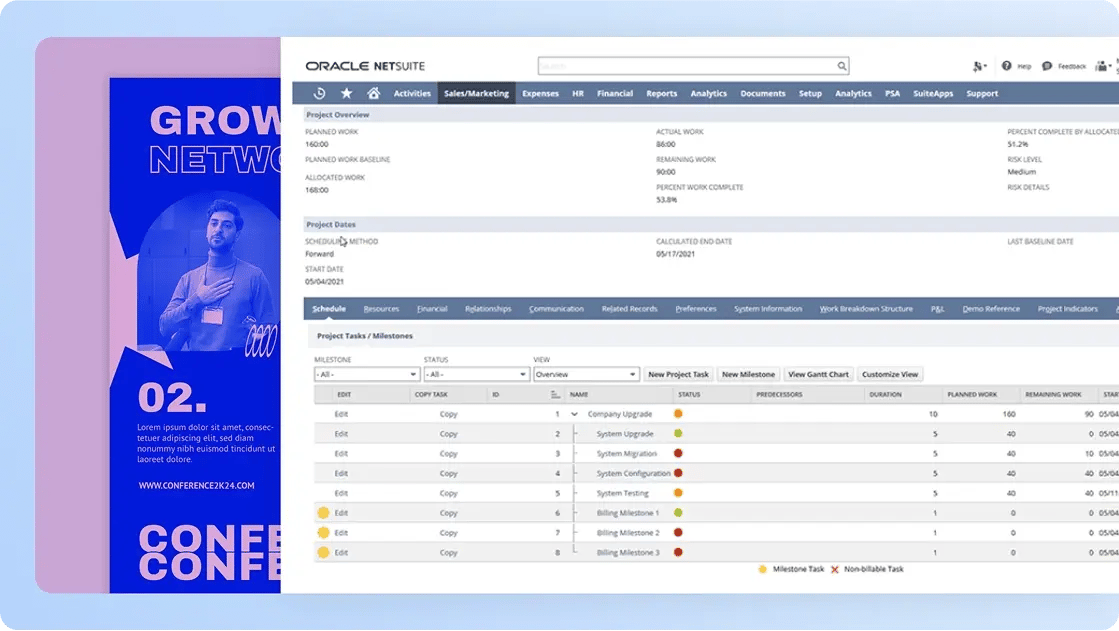Click the Feedback speech bubble icon
This screenshot has height=631, width=1119.
1046,66
